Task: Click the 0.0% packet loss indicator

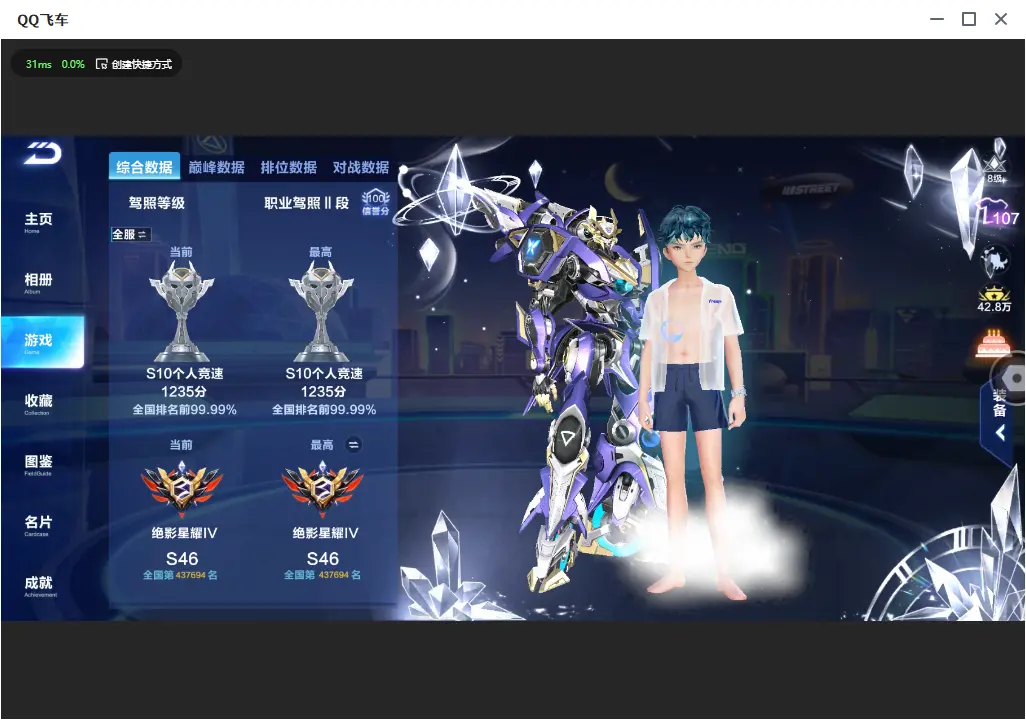Action: 73,64
